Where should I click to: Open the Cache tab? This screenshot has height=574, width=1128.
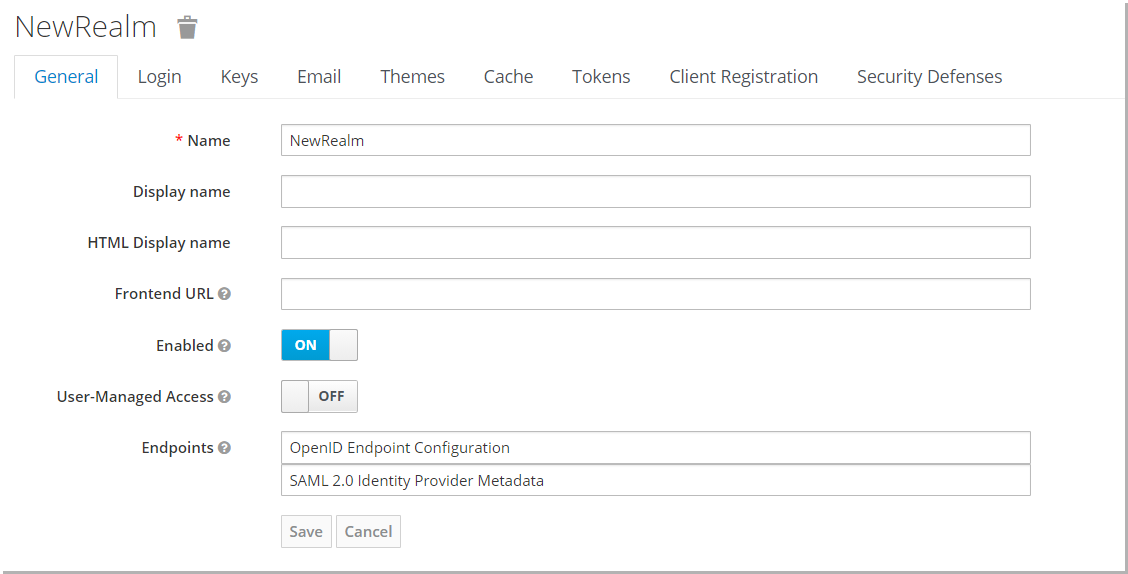pyautogui.click(x=508, y=76)
